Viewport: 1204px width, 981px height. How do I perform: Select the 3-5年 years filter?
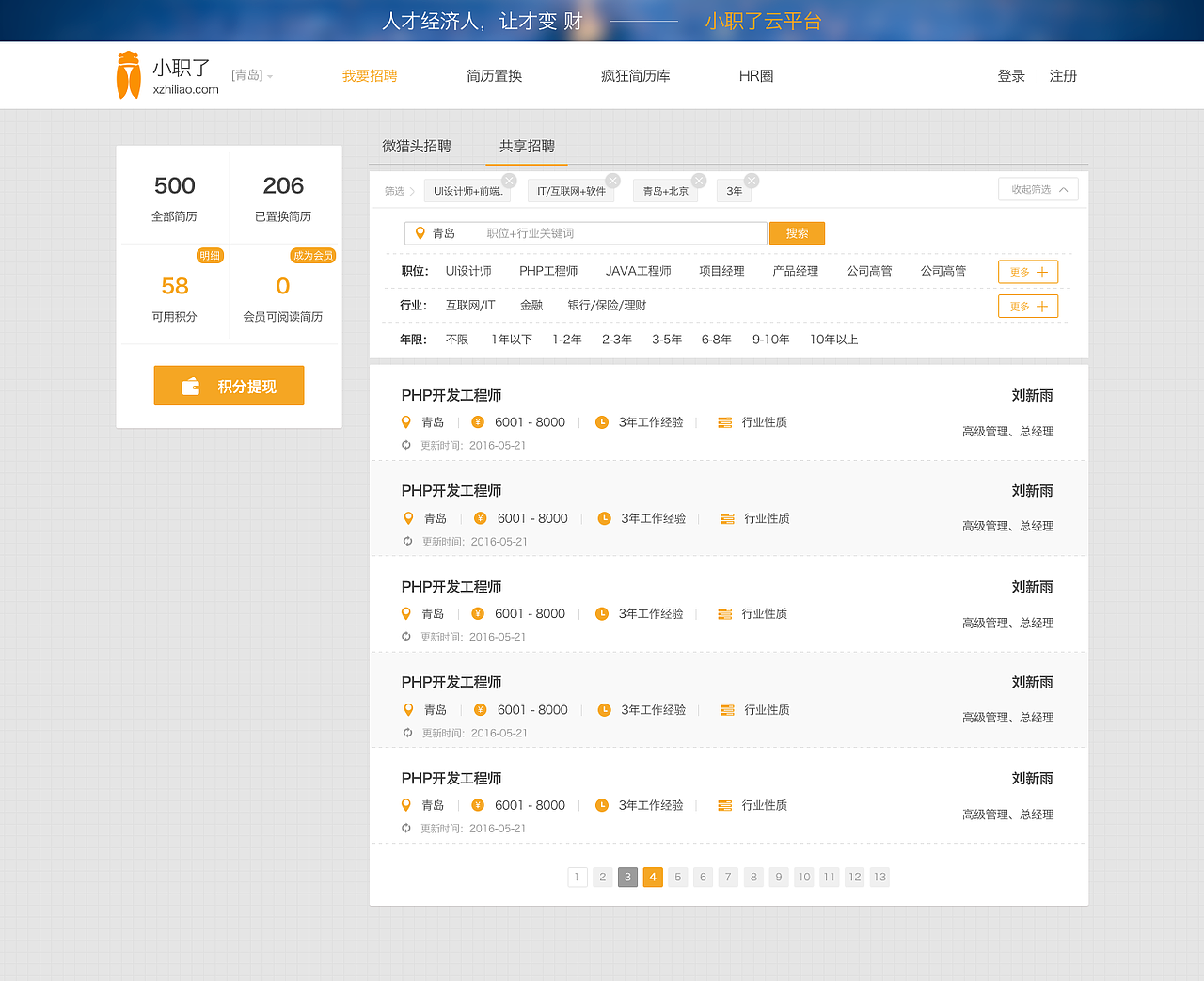click(667, 340)
